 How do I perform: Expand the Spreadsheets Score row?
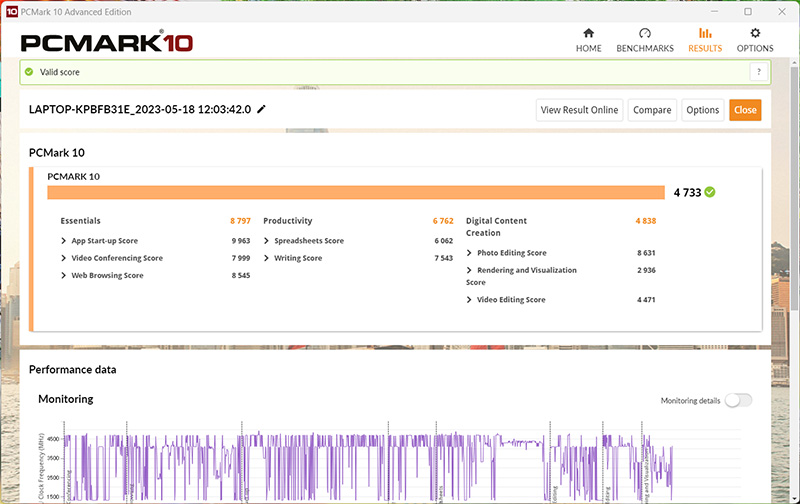[267, 241]
